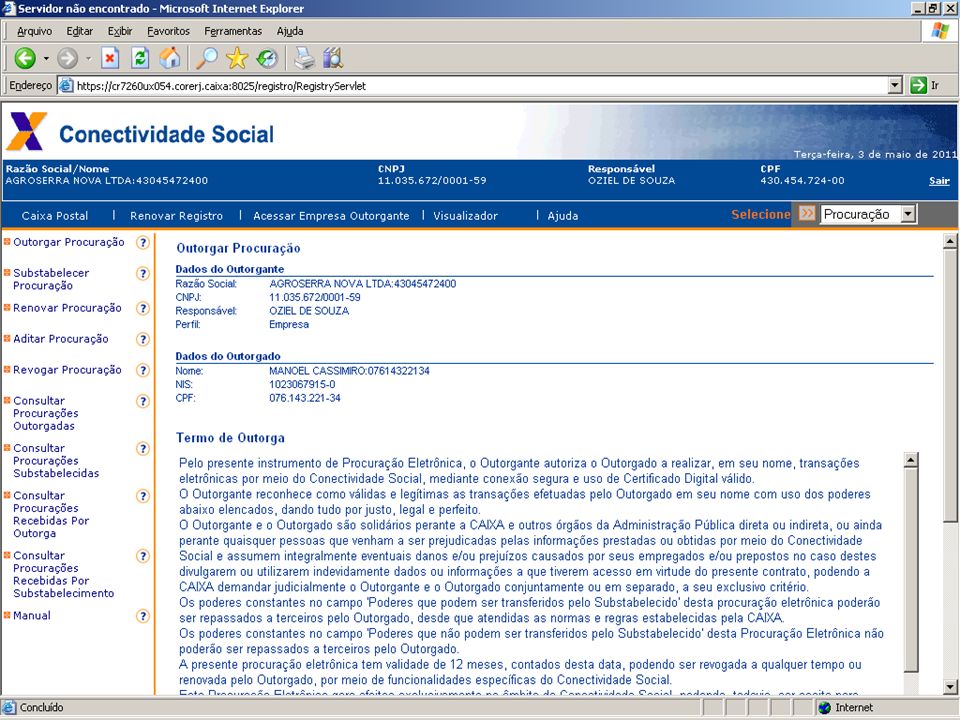
Task: Click the IE Back arrow button
Action: [x=25, y=59]
